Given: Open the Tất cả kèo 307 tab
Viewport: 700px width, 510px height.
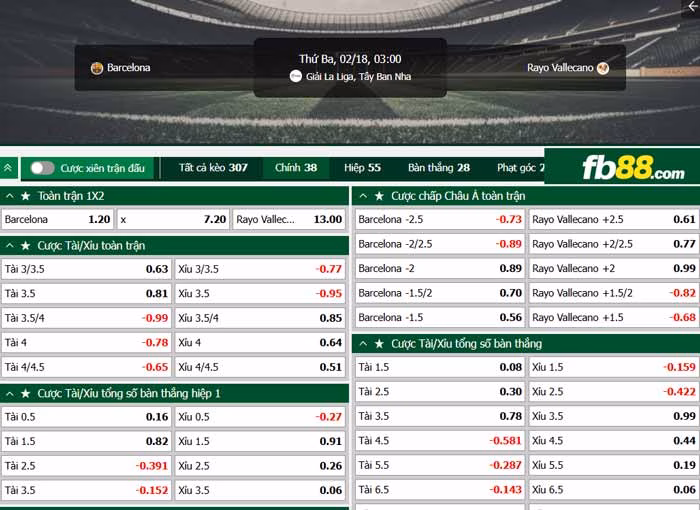Looking at the screenshot, I should [213, 168].
